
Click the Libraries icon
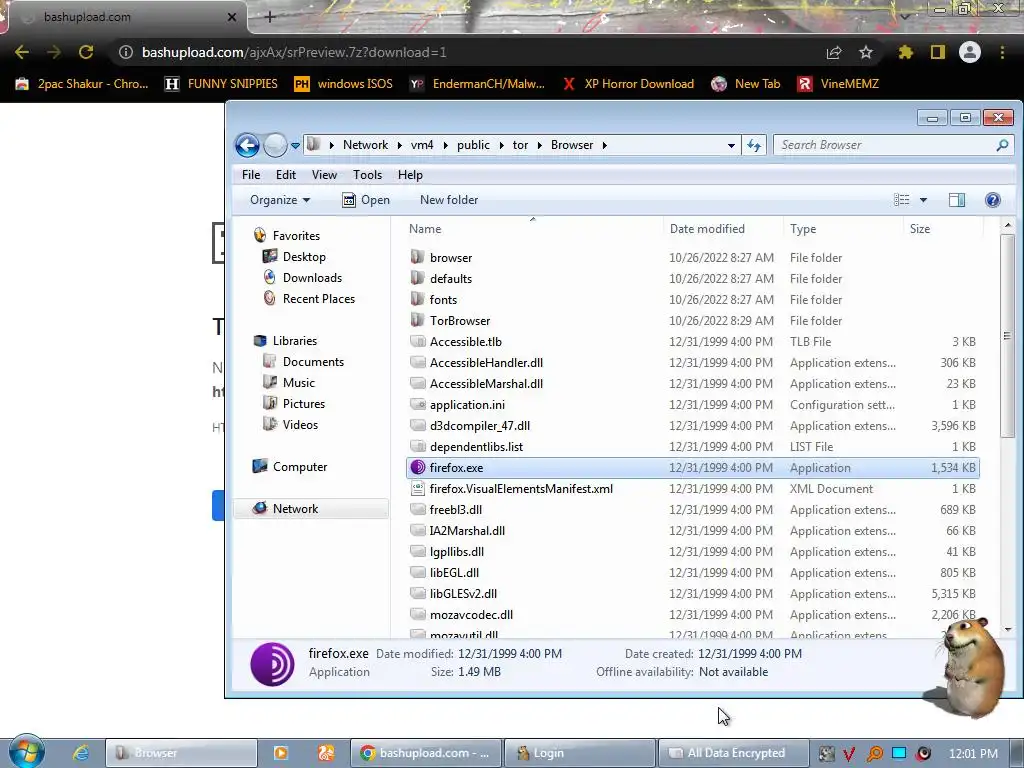(260, 341)
